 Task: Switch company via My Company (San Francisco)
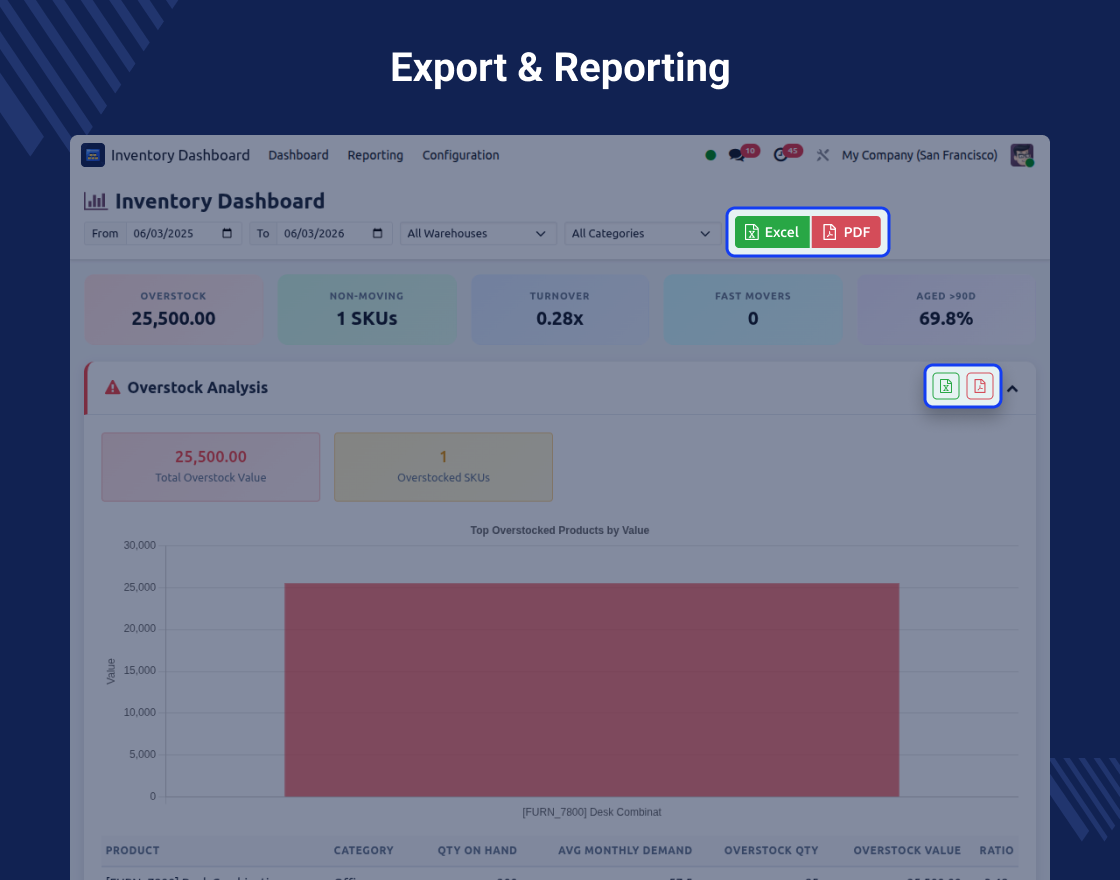(x=919, y=155)
